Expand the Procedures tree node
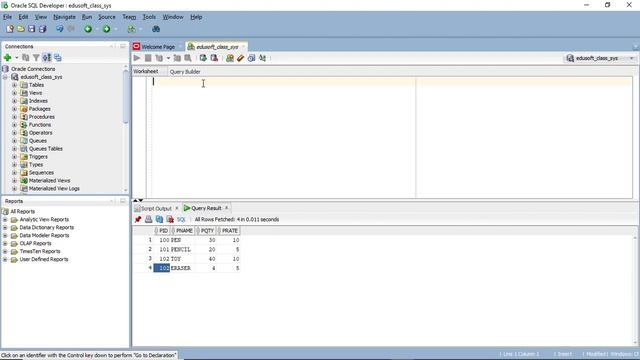The height and width of the screenshot is (360, 640). [14, 117]
